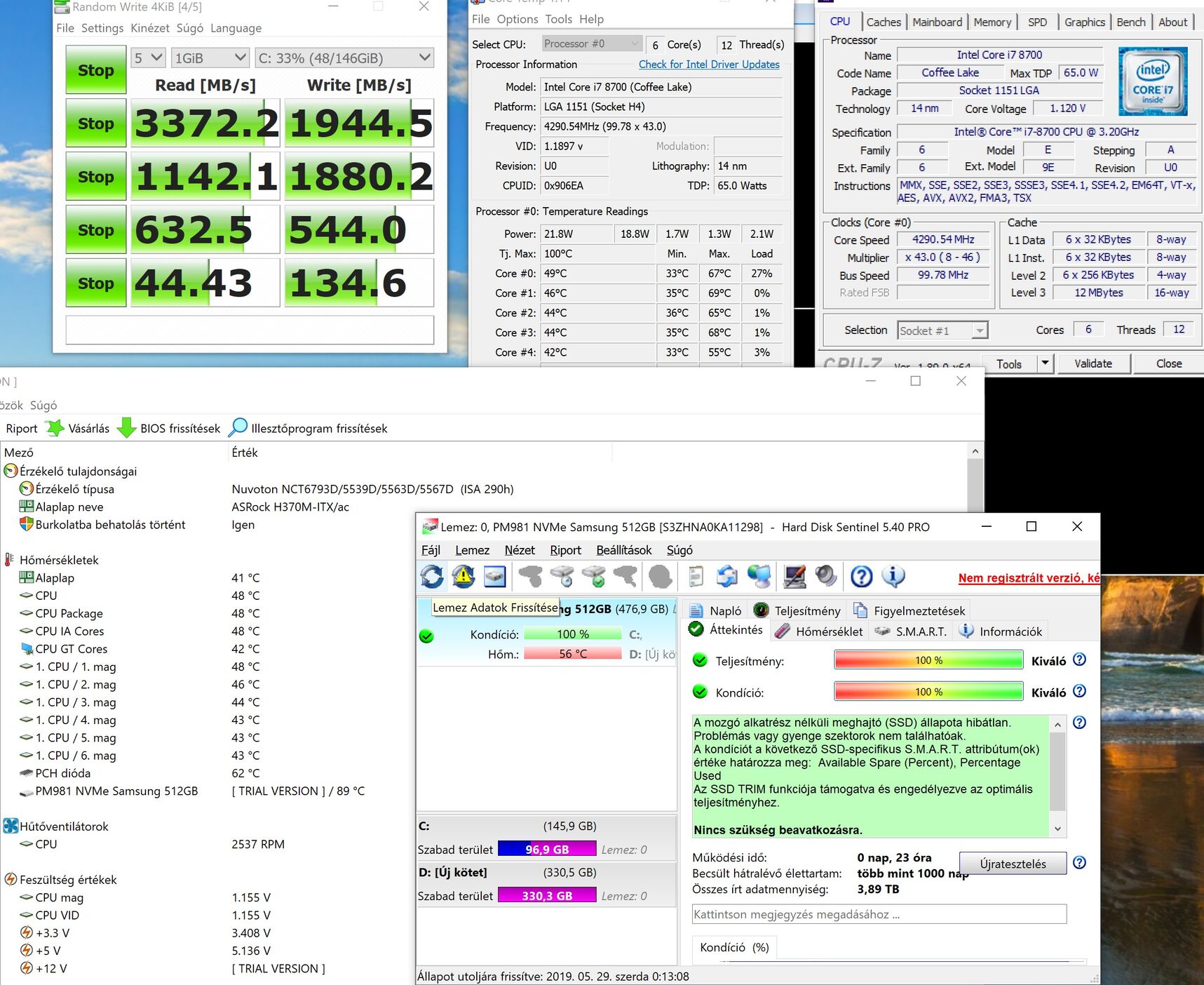Screen dimensions: 1204x985
Task: Switch to the Mainboard tab in CPU-Z
Action: pos(938,22)
